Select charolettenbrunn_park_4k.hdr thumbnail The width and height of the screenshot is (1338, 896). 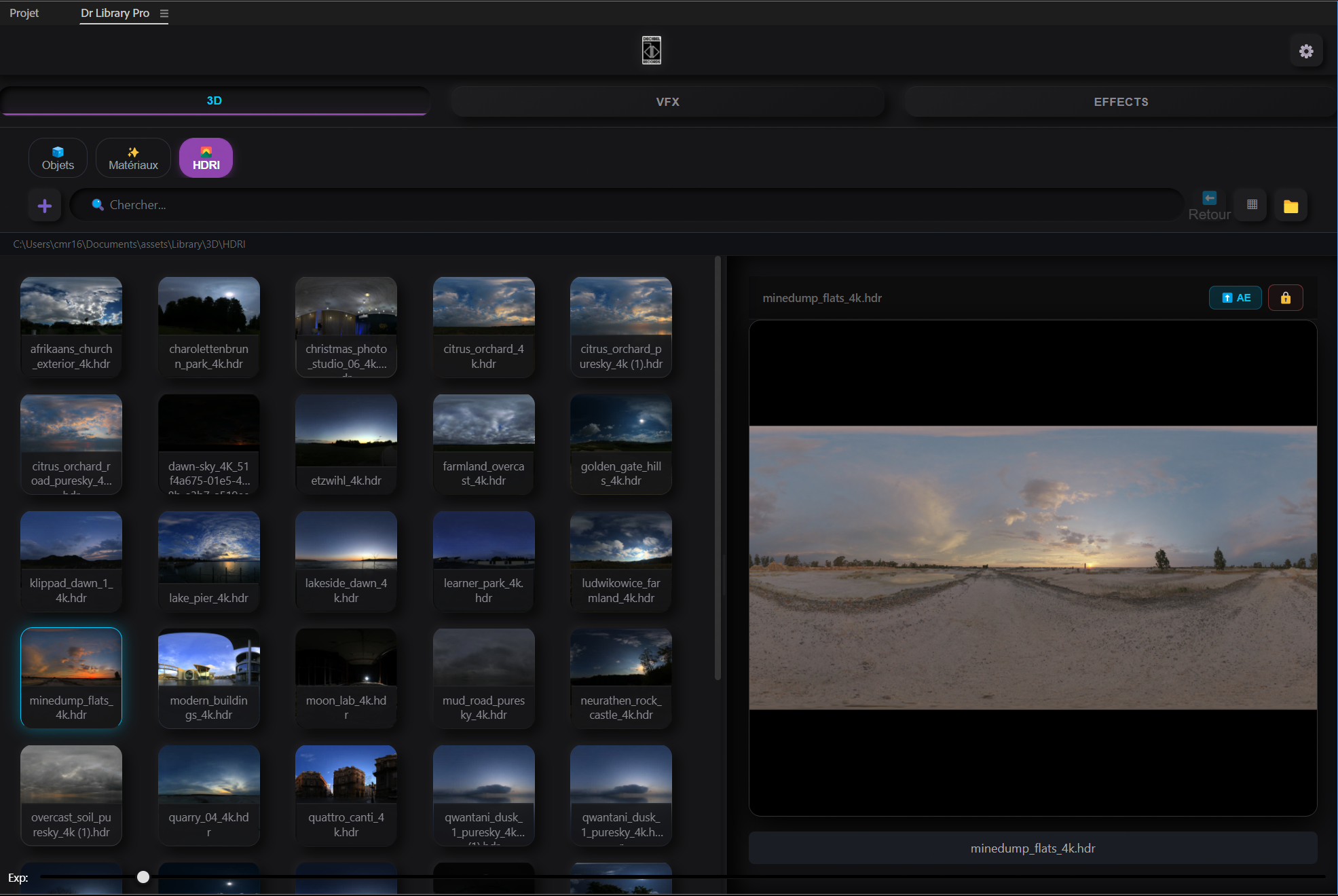pos(208,326)
